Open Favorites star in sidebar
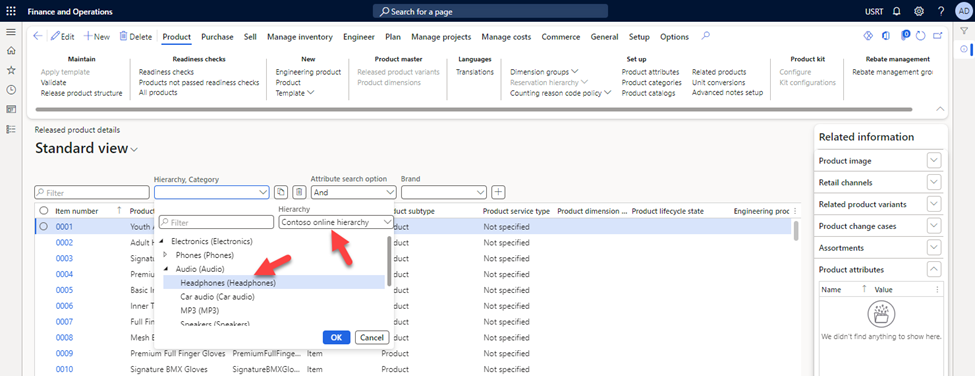 pos(11,70)
